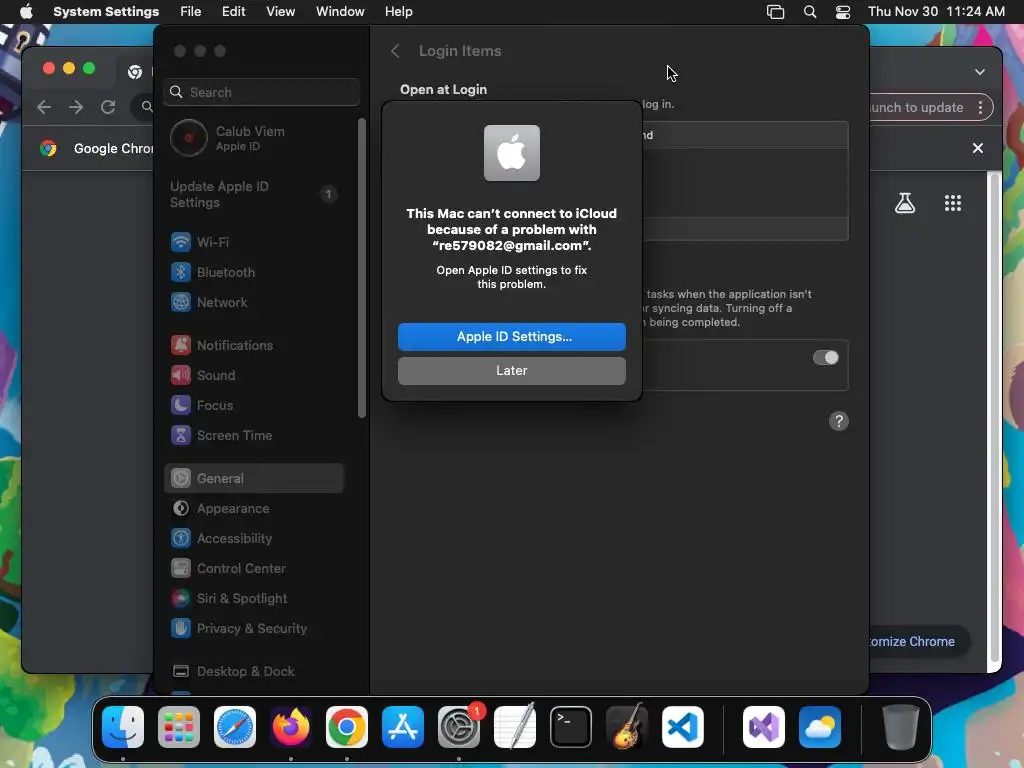Open the cloud weather app in Dock
The width and height of the screenshot is (1024, 768).
pyautogui.click(x=820, y=727)
